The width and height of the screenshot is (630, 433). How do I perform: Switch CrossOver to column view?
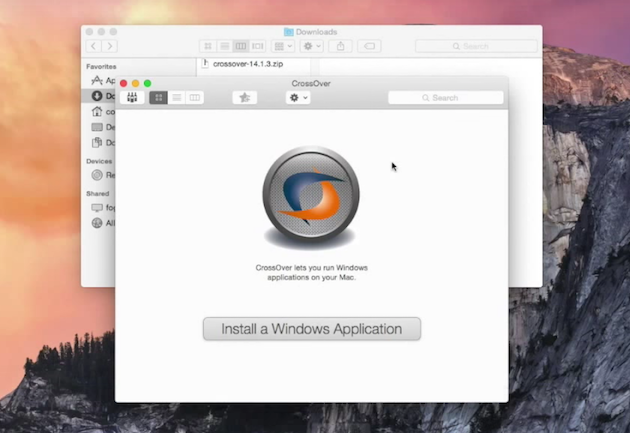click(x=195, y=98)
